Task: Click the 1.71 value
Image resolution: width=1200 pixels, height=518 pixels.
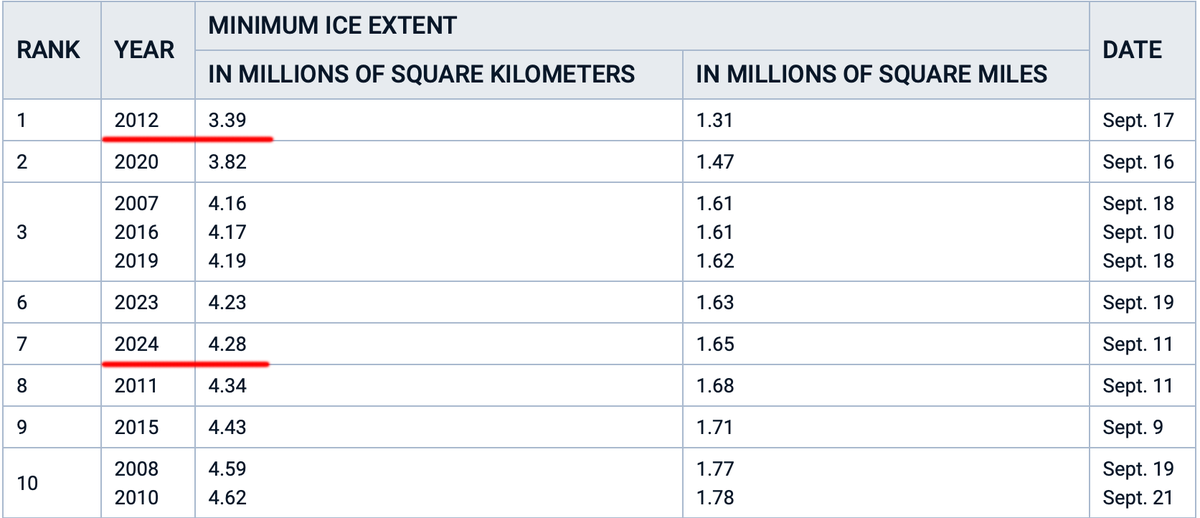Action: 715,427
